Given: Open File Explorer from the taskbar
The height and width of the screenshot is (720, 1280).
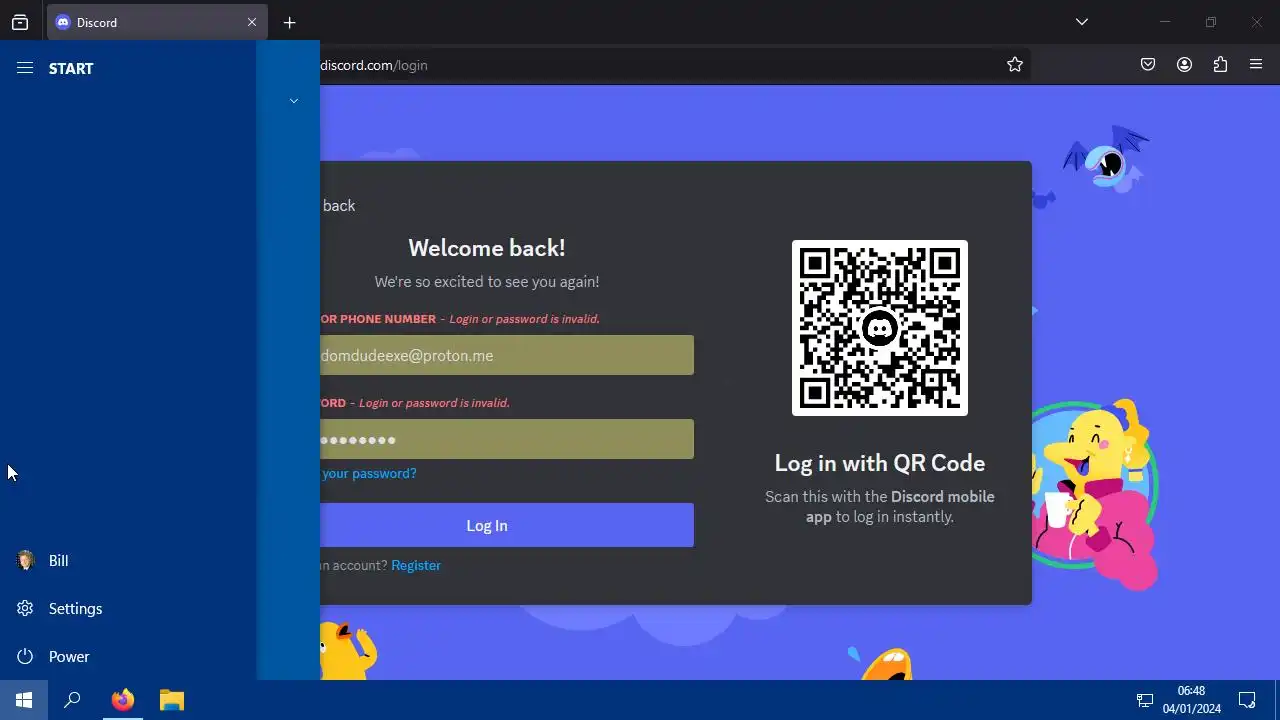Looking at the screenshot, I should pyautogui.click(x=172, y=700).
